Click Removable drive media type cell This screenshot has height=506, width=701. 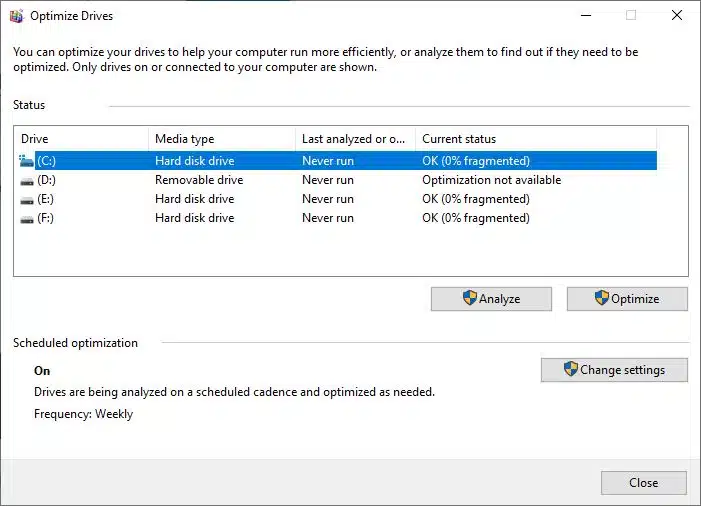click(x=199, y=180)
